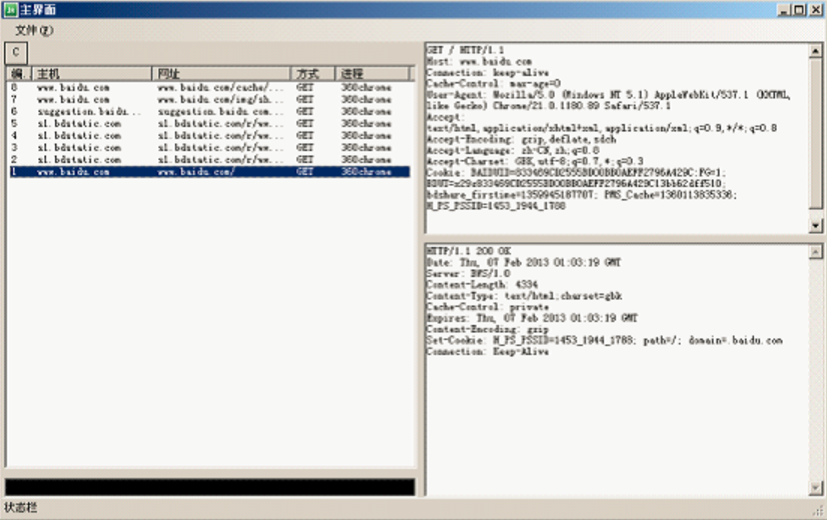Click 360chrome process cell in row 8
This screenshot has width=827, height=520.
click(366, 88)
